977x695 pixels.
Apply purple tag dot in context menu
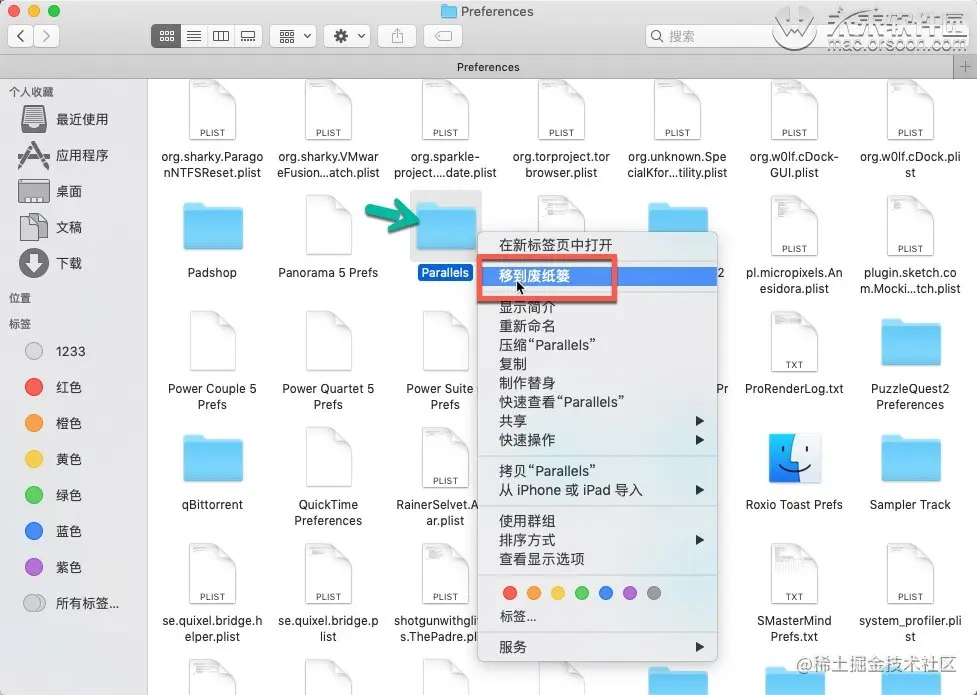(x=630, y=593)
